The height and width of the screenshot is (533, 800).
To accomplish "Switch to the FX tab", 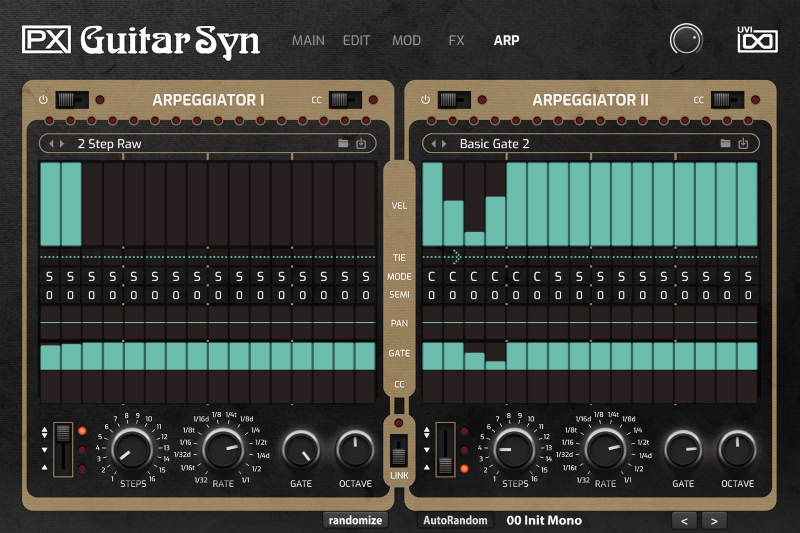I will (456, 40).
